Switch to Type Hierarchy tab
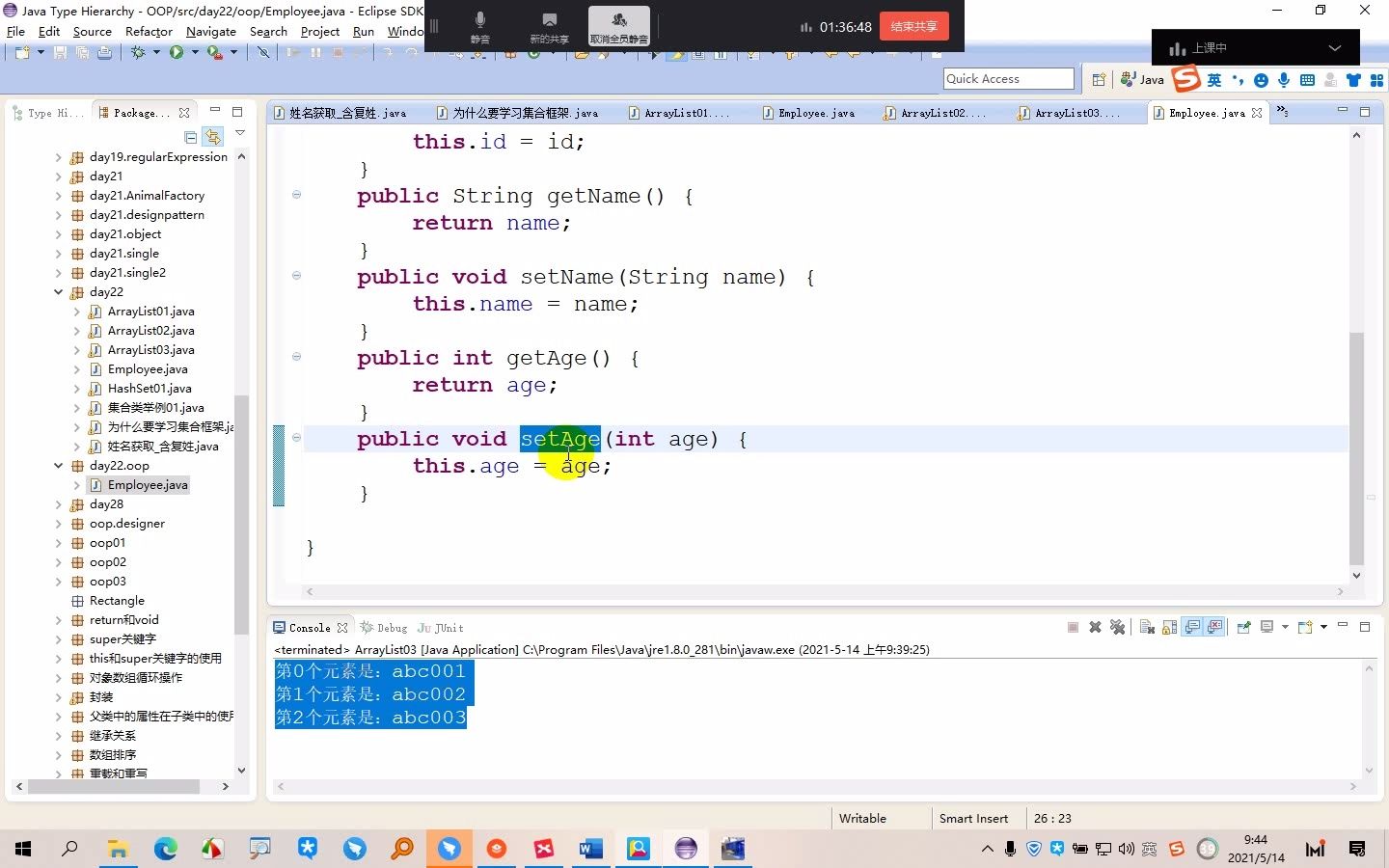Viewport: 1389px width, 868px height. [x=48, y=113]
